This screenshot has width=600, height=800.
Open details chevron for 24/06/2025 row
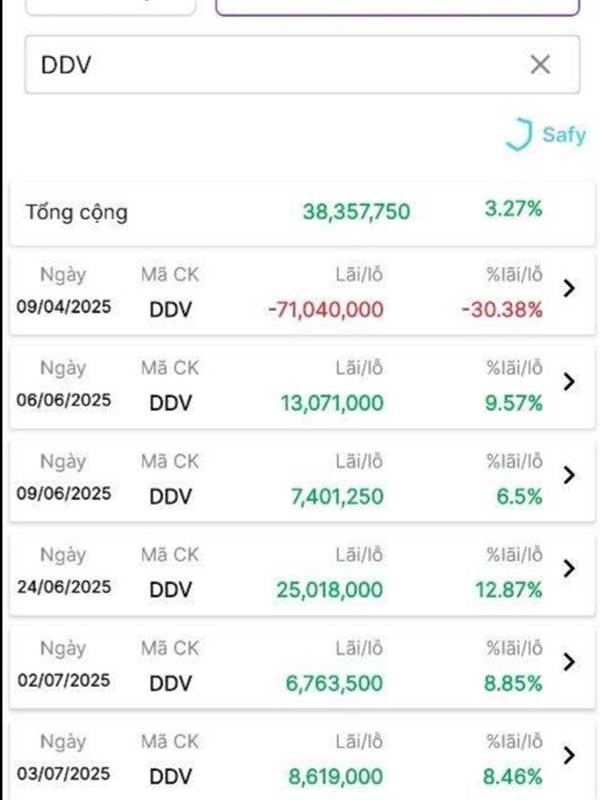coord(569,568)
